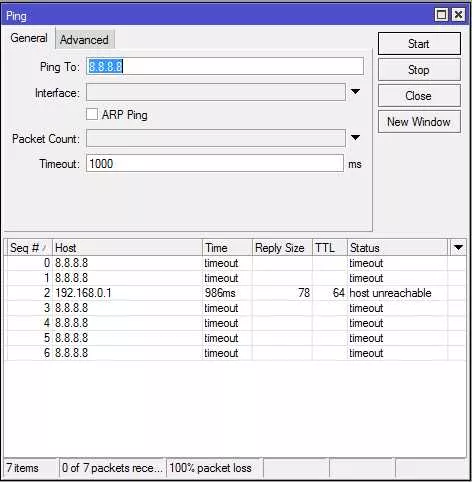This screenshot has height=482, width=472.
Task: Expand the Packet Count dropdown arrow
Action: [x=355, y=138]
